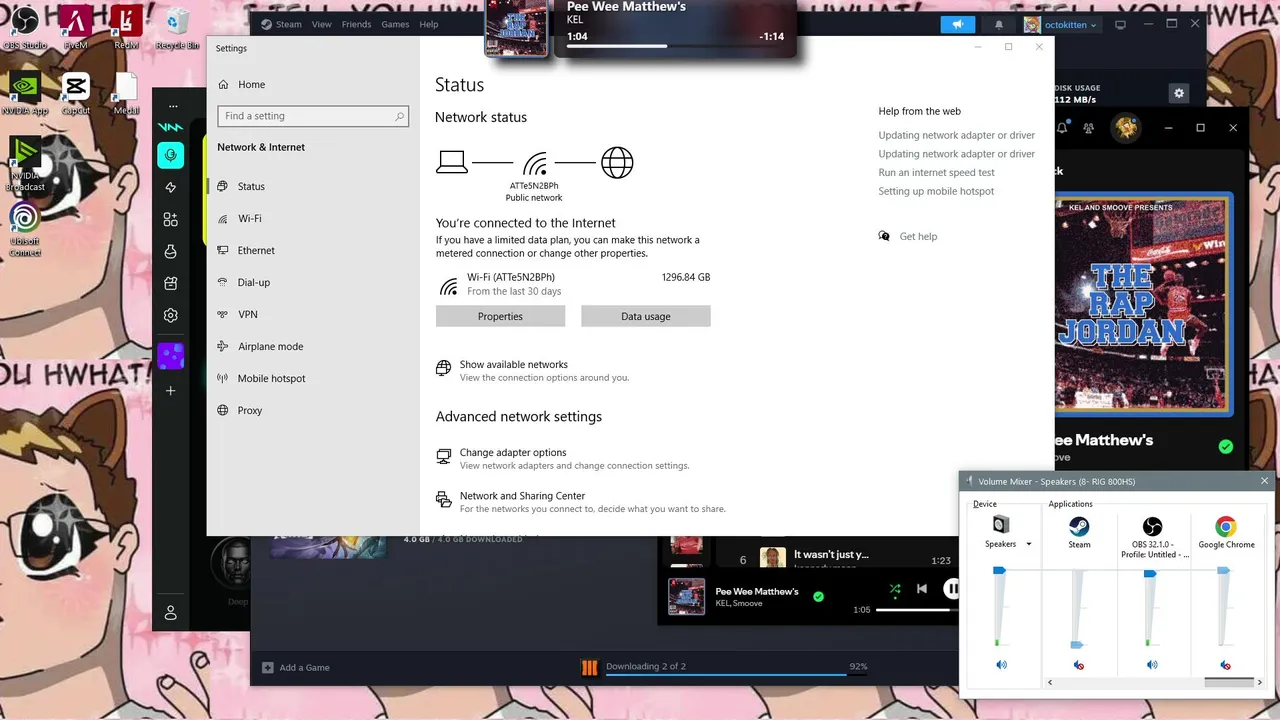Select Mobile hotspot in Settings sidebar
The width and height of the screenshot is (1280, 720).
coord(313,378)
